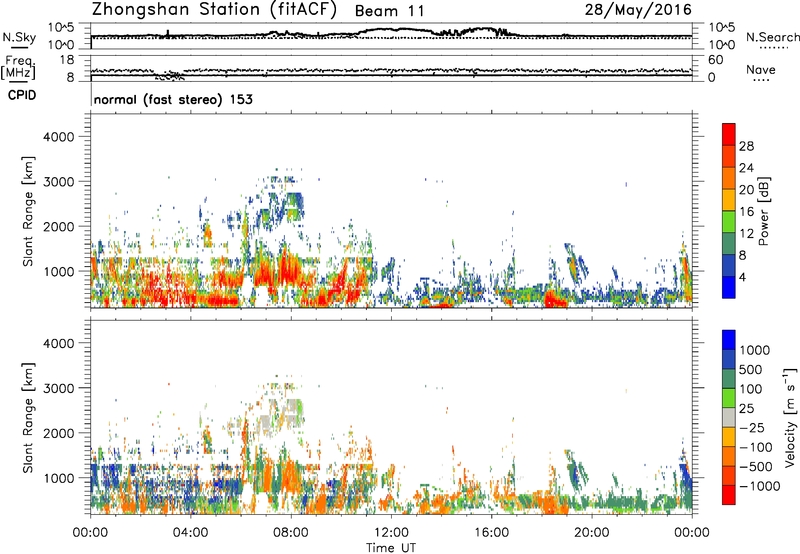Click the '08:00' time axis tick label
Screen dimensions: 800x554
[291, 533]
